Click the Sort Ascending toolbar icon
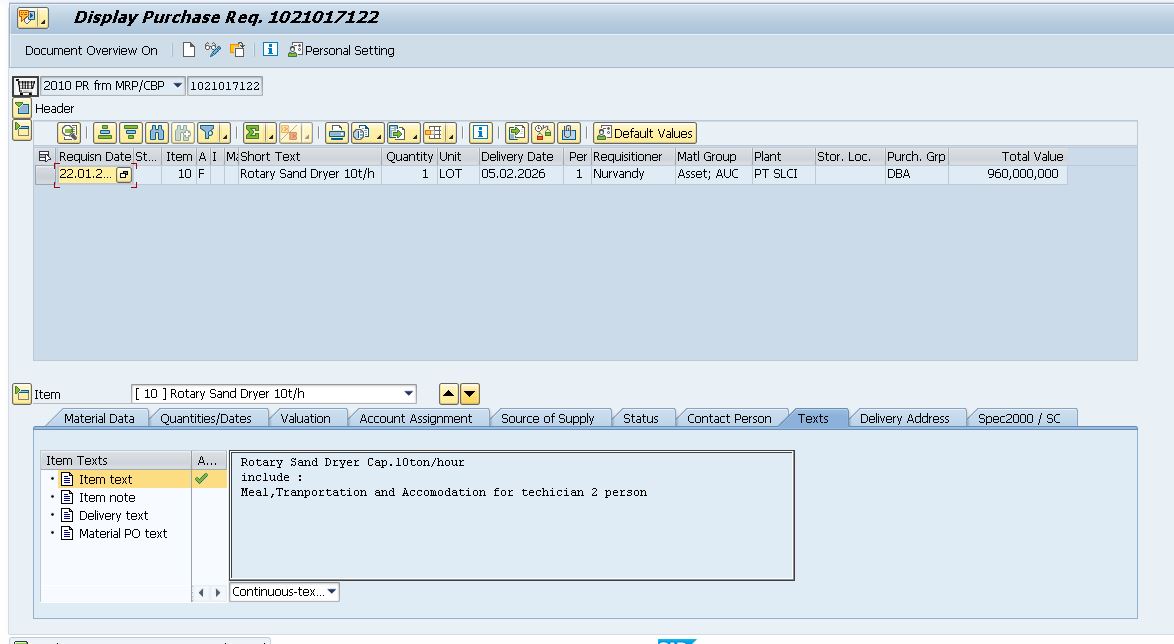Viewport: 1174px width, 644px height. [105, 133]
